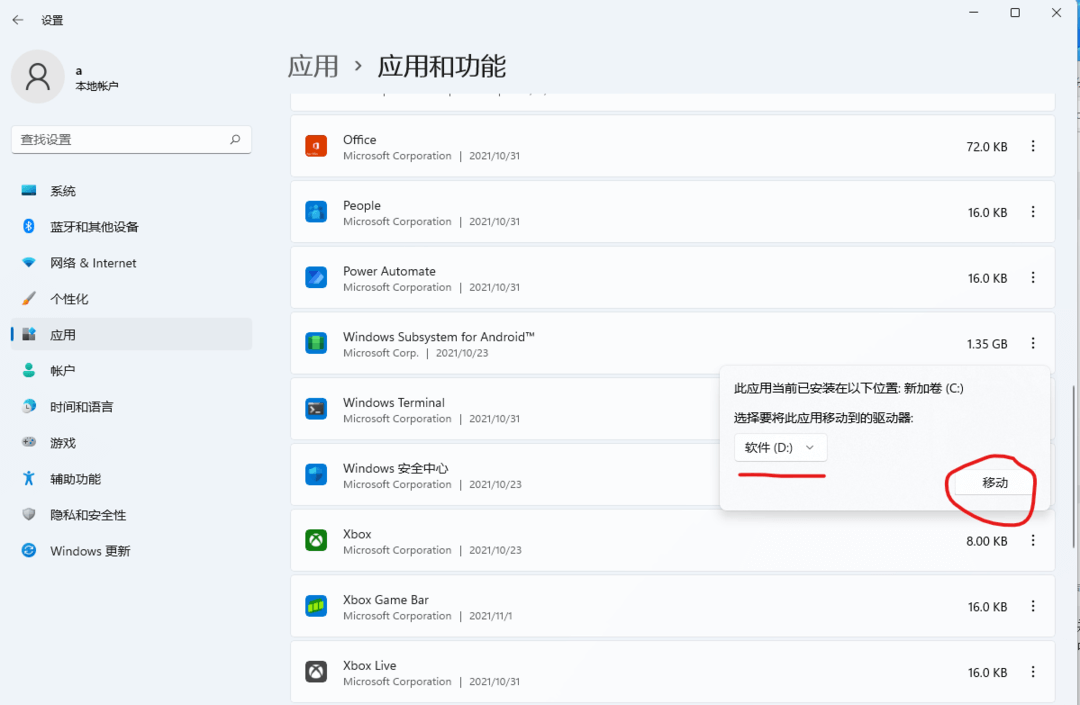Click the Power Automate app icon
This screenshot has width=1080, height=705.
point(315,277)
